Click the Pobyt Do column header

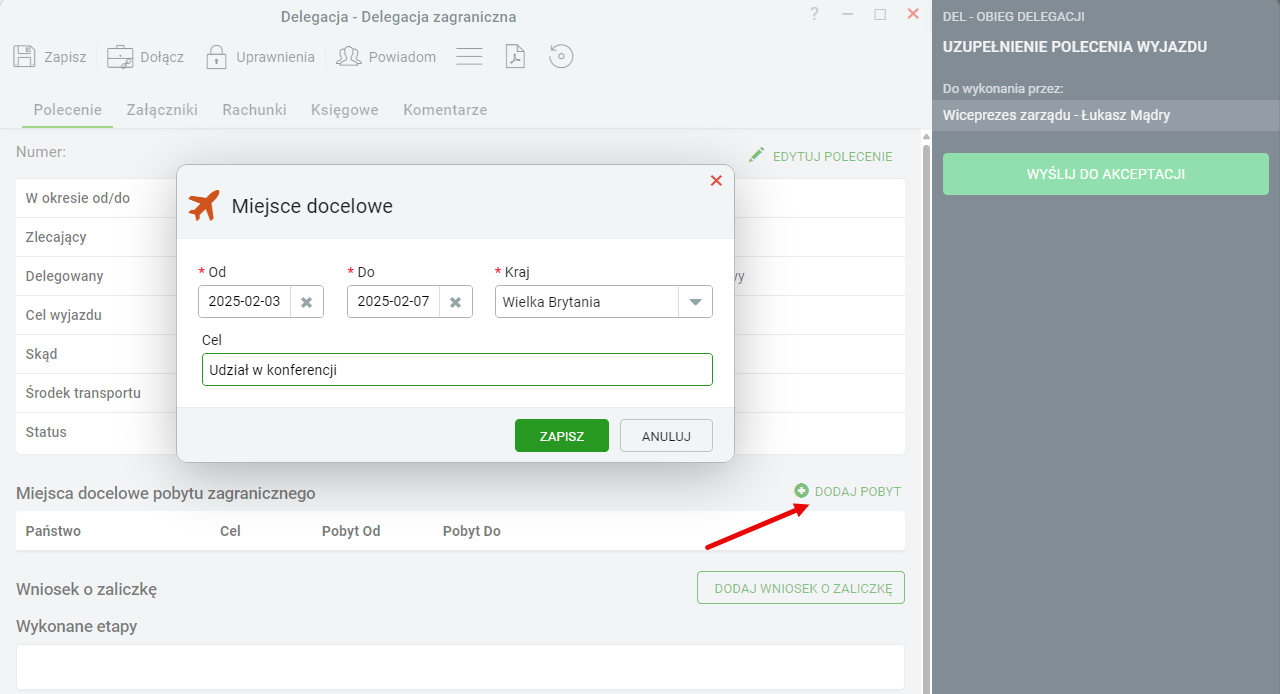click(x=472, y=531)
